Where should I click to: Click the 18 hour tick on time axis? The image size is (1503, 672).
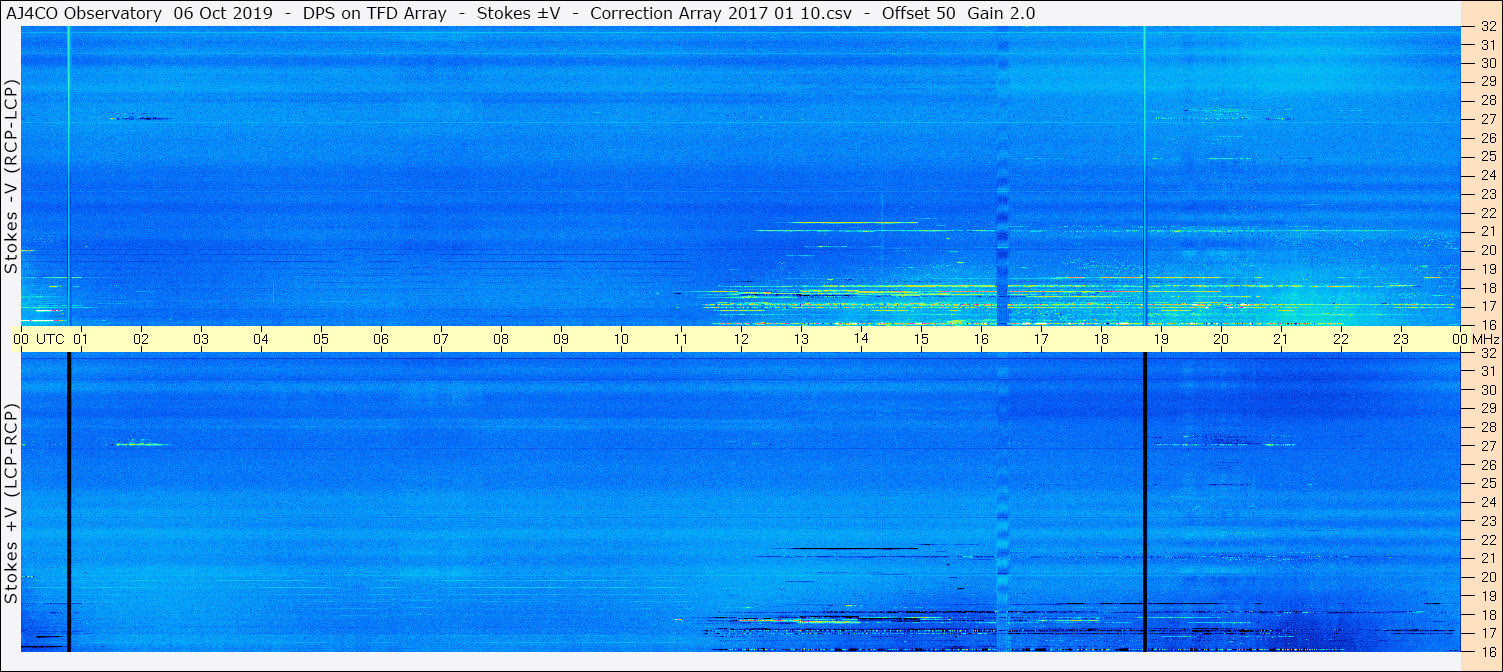1101,339
